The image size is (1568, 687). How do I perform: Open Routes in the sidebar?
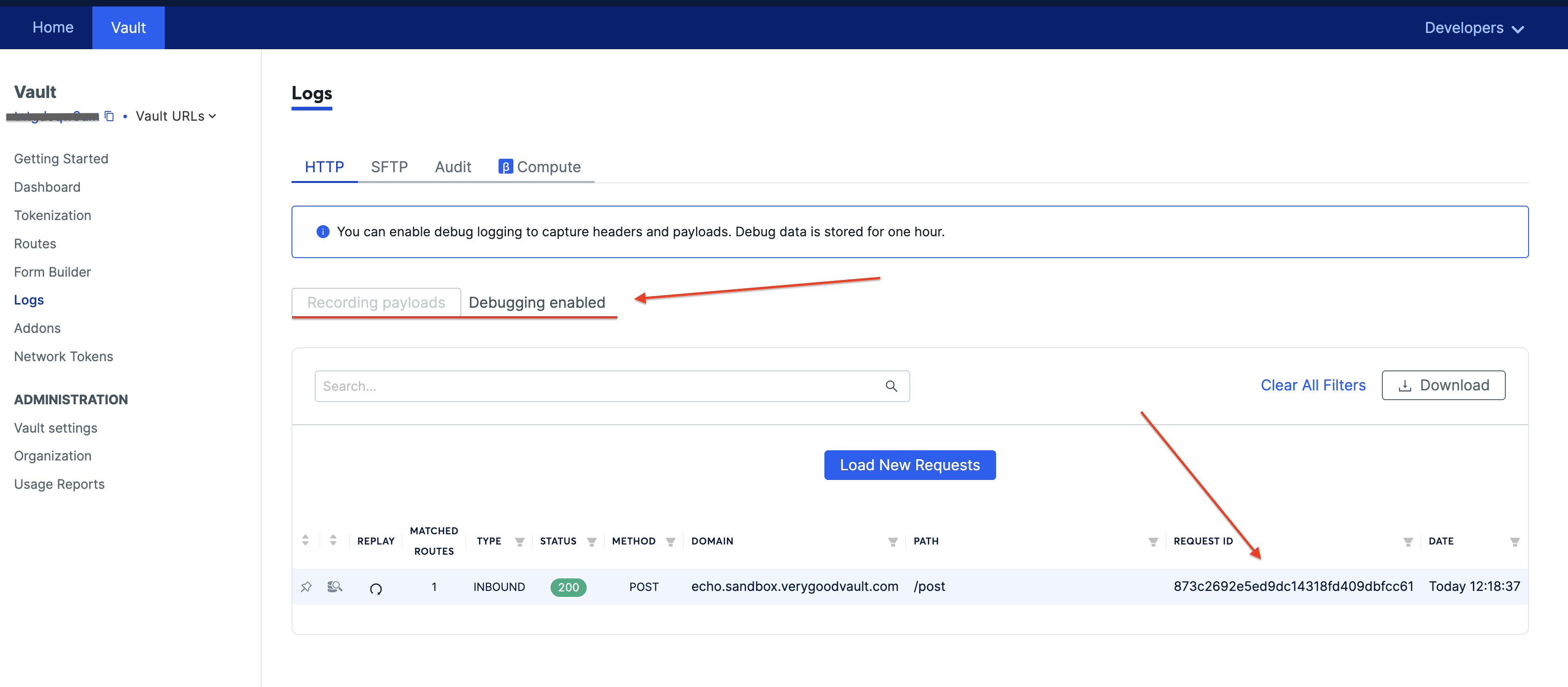click(x=35, y=243)
